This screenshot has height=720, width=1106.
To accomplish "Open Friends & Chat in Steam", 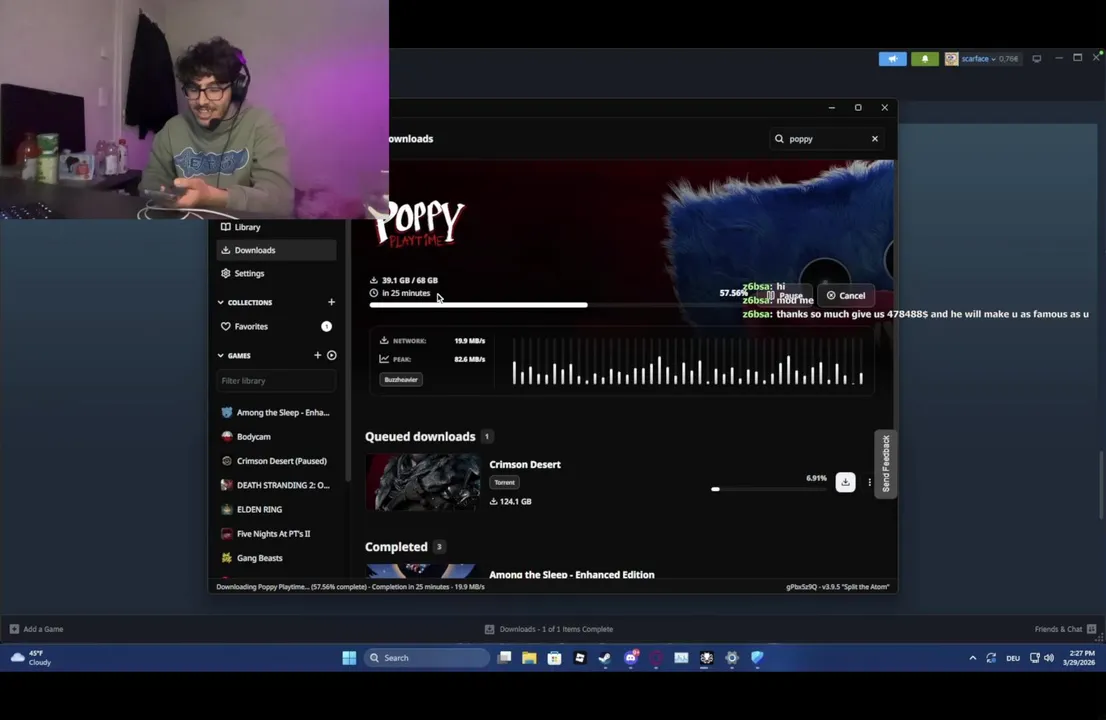I will 1065,629.
